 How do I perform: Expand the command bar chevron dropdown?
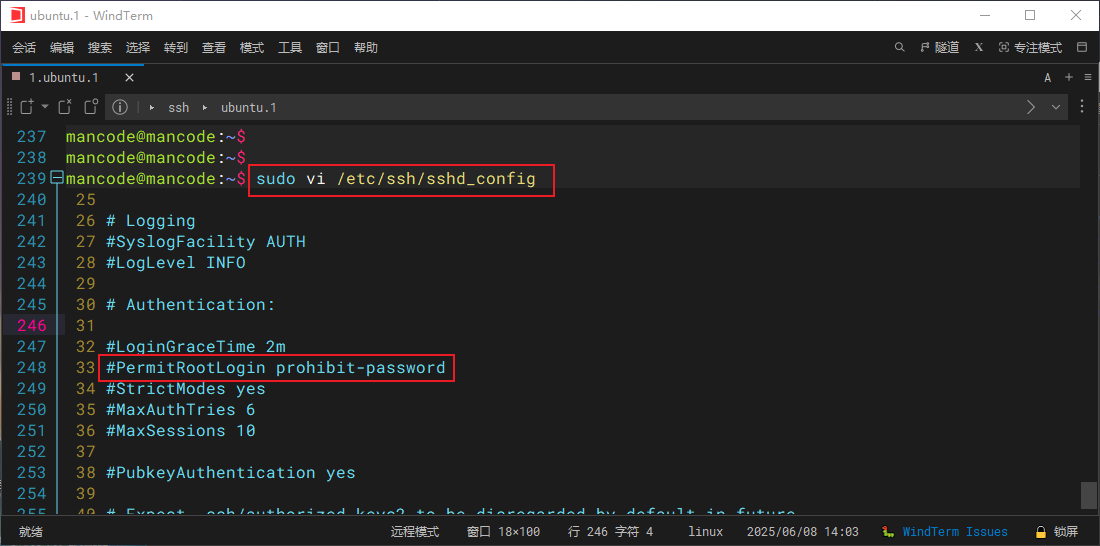(x=1056, y=107)
